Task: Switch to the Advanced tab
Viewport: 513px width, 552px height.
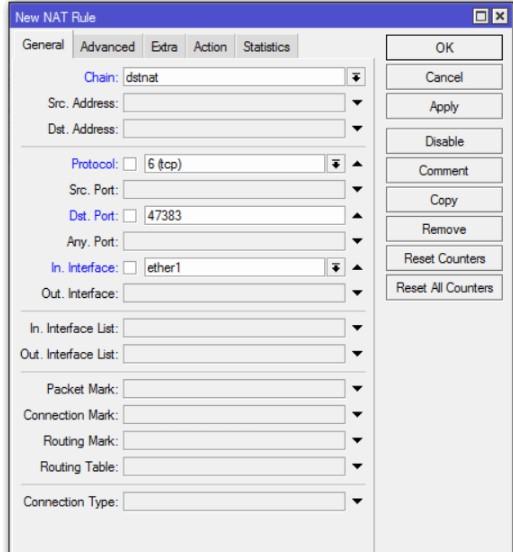Action: coord(107,46)
